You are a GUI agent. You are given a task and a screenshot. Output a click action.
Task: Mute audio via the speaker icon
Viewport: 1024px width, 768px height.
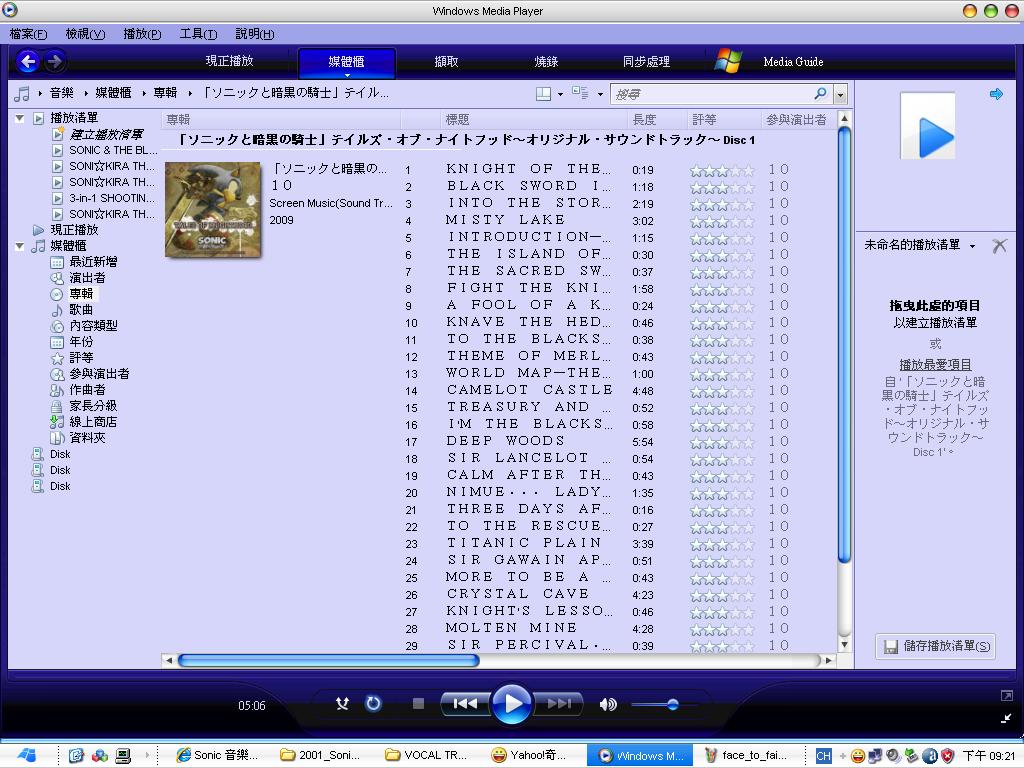(x=608, y=703)
